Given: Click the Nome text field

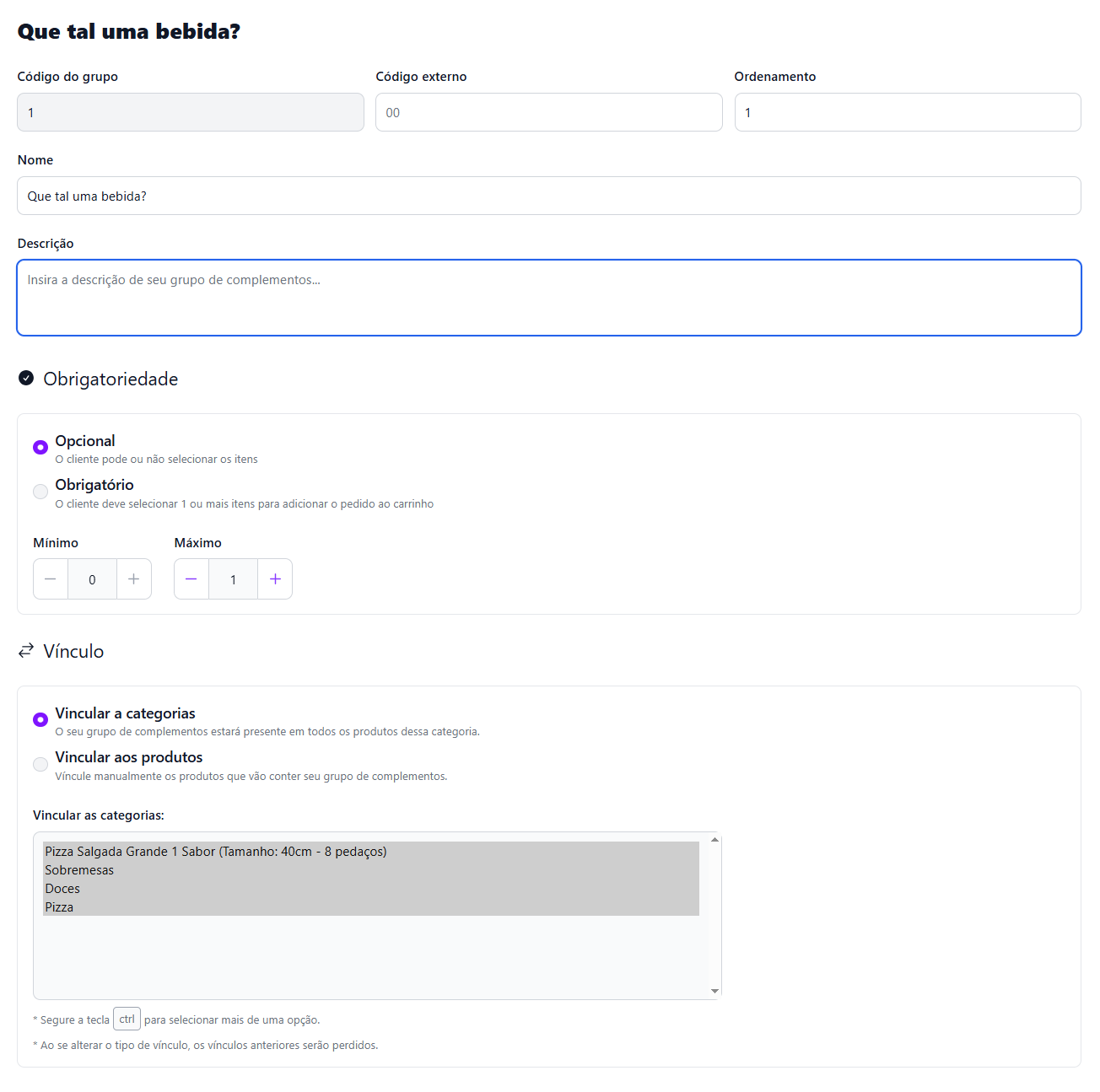Looking at the screenshot, I should coord(548,196).
